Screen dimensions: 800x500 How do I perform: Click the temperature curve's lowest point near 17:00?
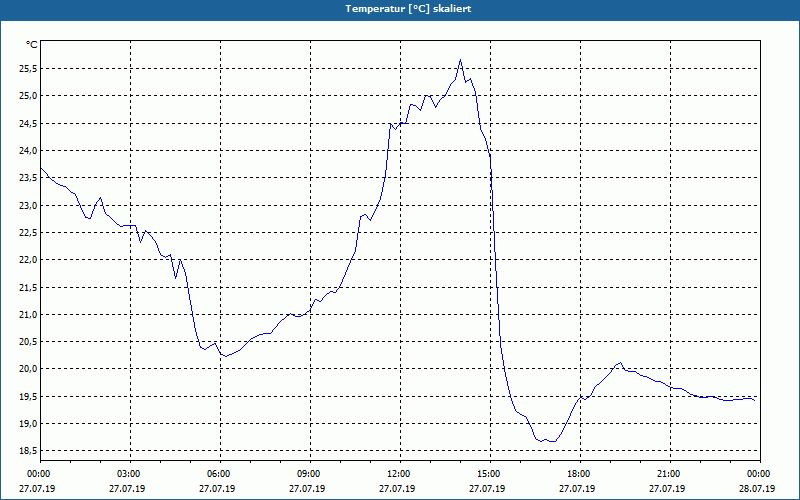tap(552, 441)
